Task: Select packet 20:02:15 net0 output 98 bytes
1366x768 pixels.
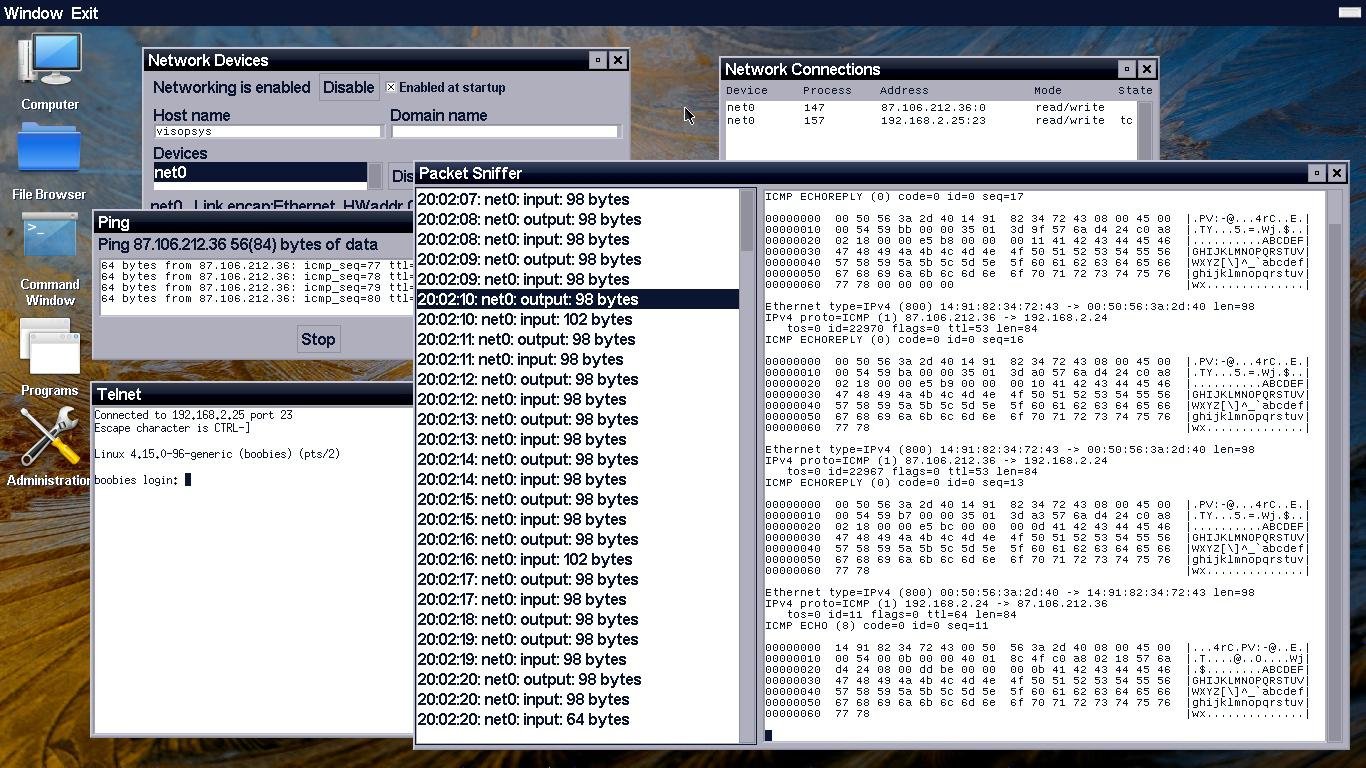Action: point(578,499)
